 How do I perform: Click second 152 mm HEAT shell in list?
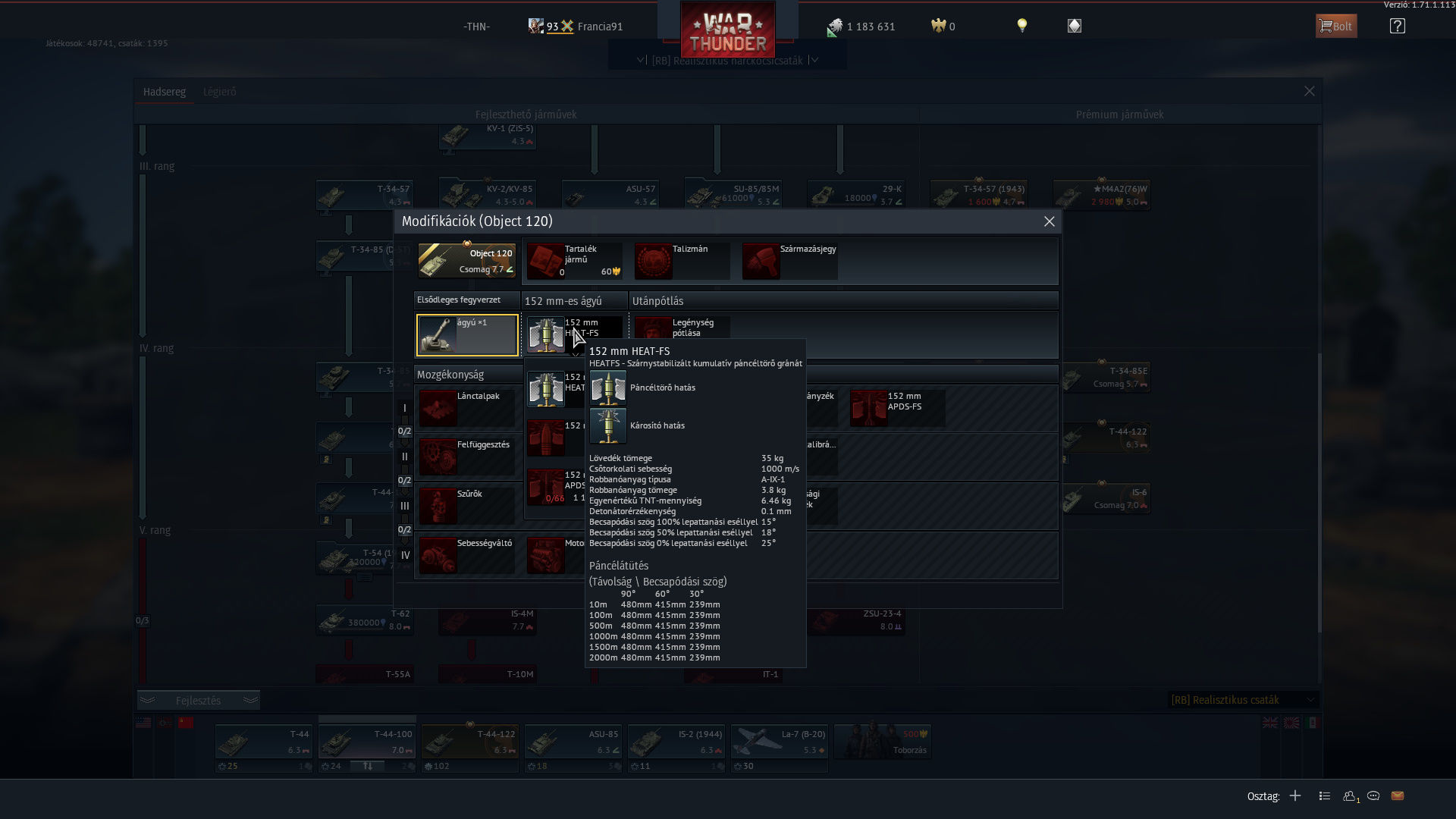coord(555,389)
